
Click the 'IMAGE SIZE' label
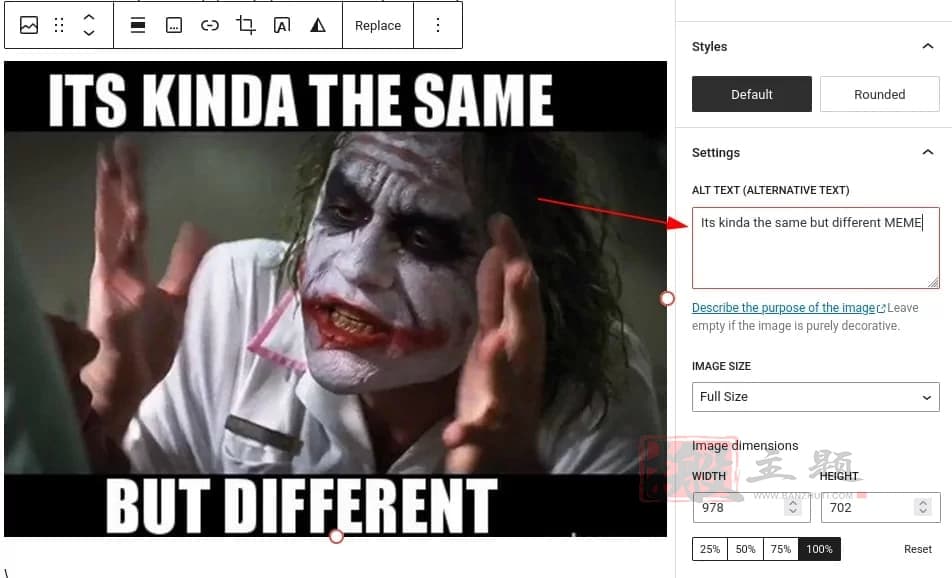[721, 366]
